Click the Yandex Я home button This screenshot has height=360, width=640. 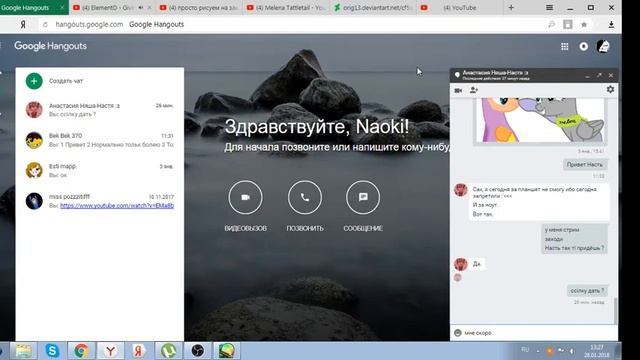pos(23,24)
